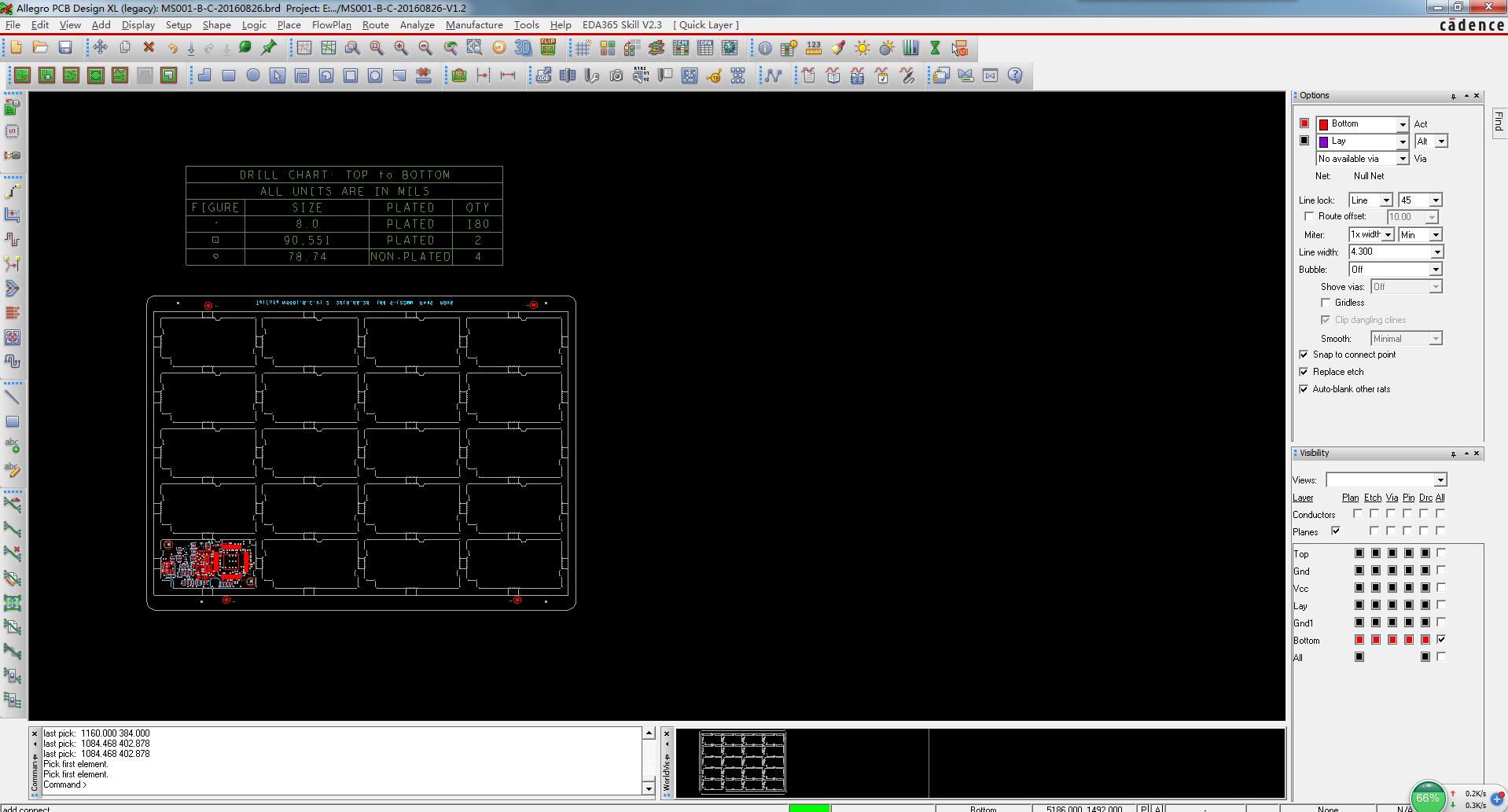Click the camera snapshot icon
Screen dimensions: 1508x812
[x=616, y=75]
